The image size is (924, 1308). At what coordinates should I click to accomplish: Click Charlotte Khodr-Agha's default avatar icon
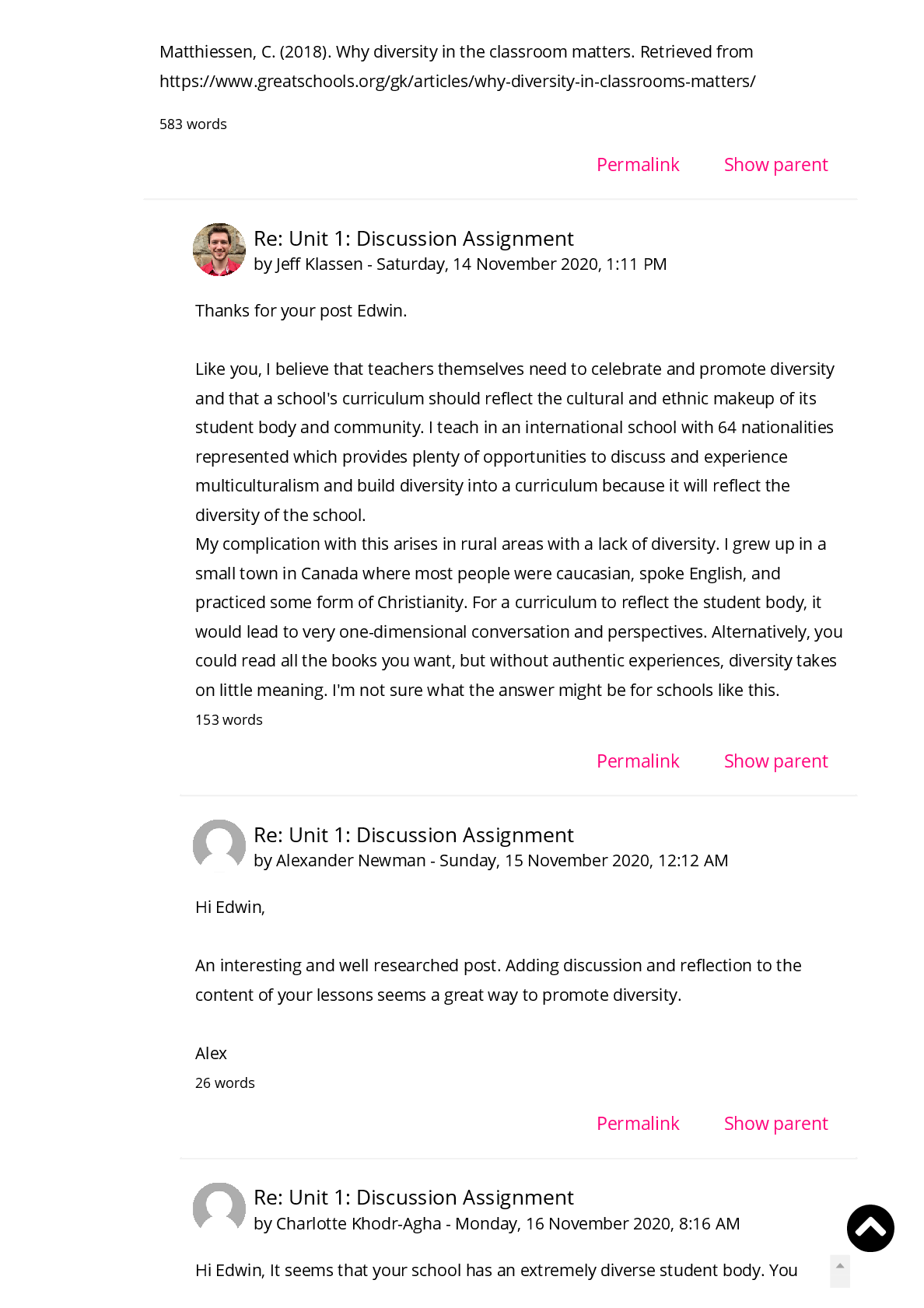(x=219, y=1208)
